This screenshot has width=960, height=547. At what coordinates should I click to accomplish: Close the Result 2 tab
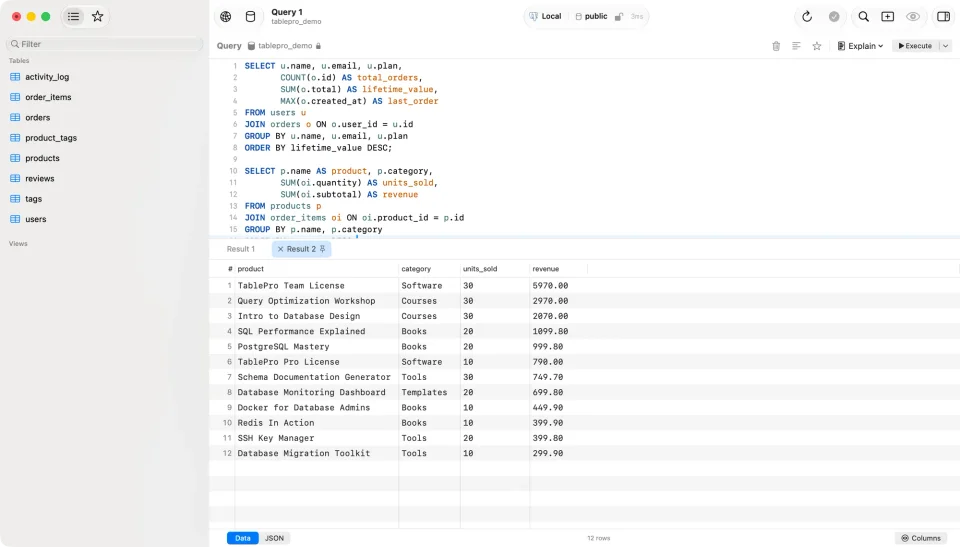280,249
